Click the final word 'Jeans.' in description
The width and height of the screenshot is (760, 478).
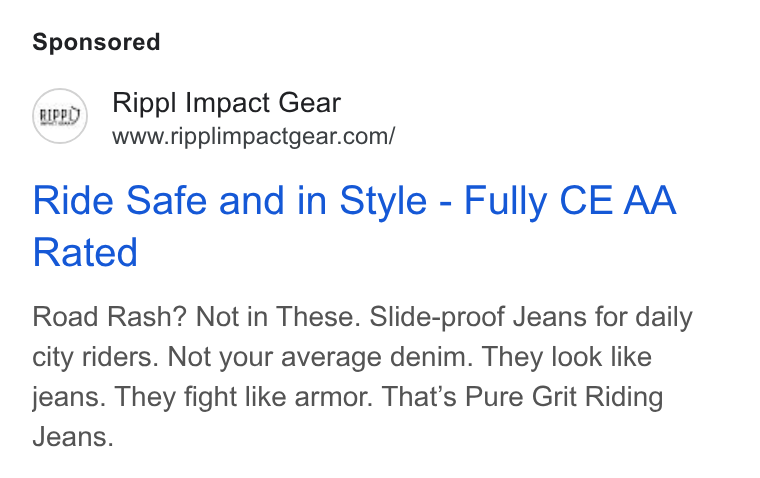pyautogui.click(x=73, y=437)
